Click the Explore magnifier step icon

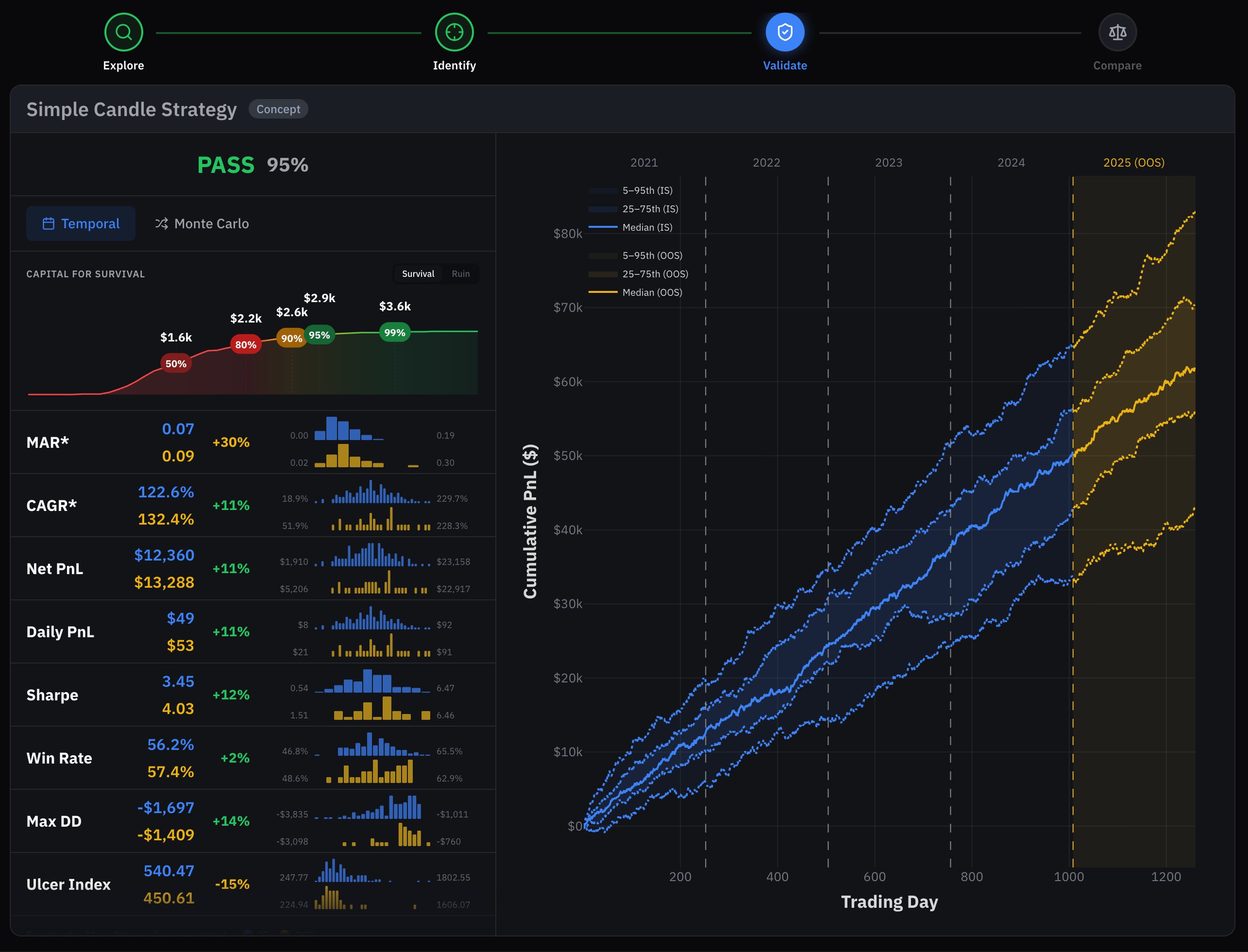coord(123,32)
